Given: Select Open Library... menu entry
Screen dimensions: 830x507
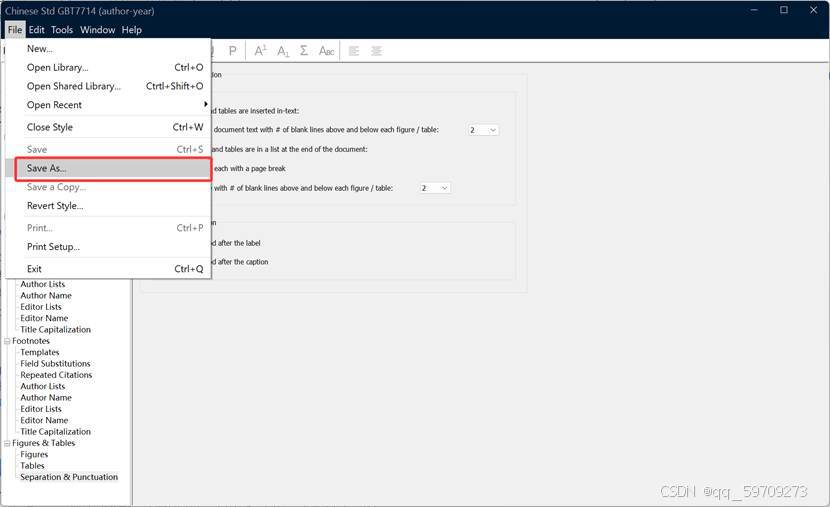Looking at the screenshot, I should click(108, 67).
